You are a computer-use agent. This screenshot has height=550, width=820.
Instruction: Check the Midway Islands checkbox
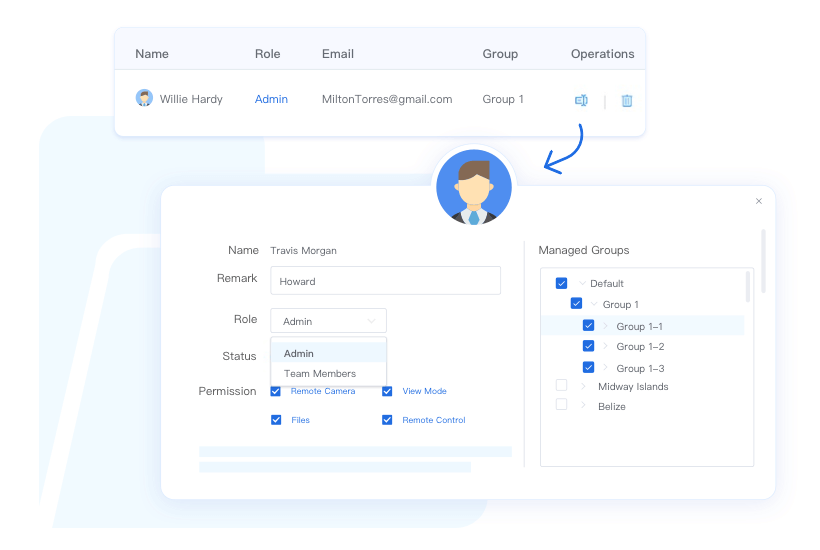coord(561,386)
